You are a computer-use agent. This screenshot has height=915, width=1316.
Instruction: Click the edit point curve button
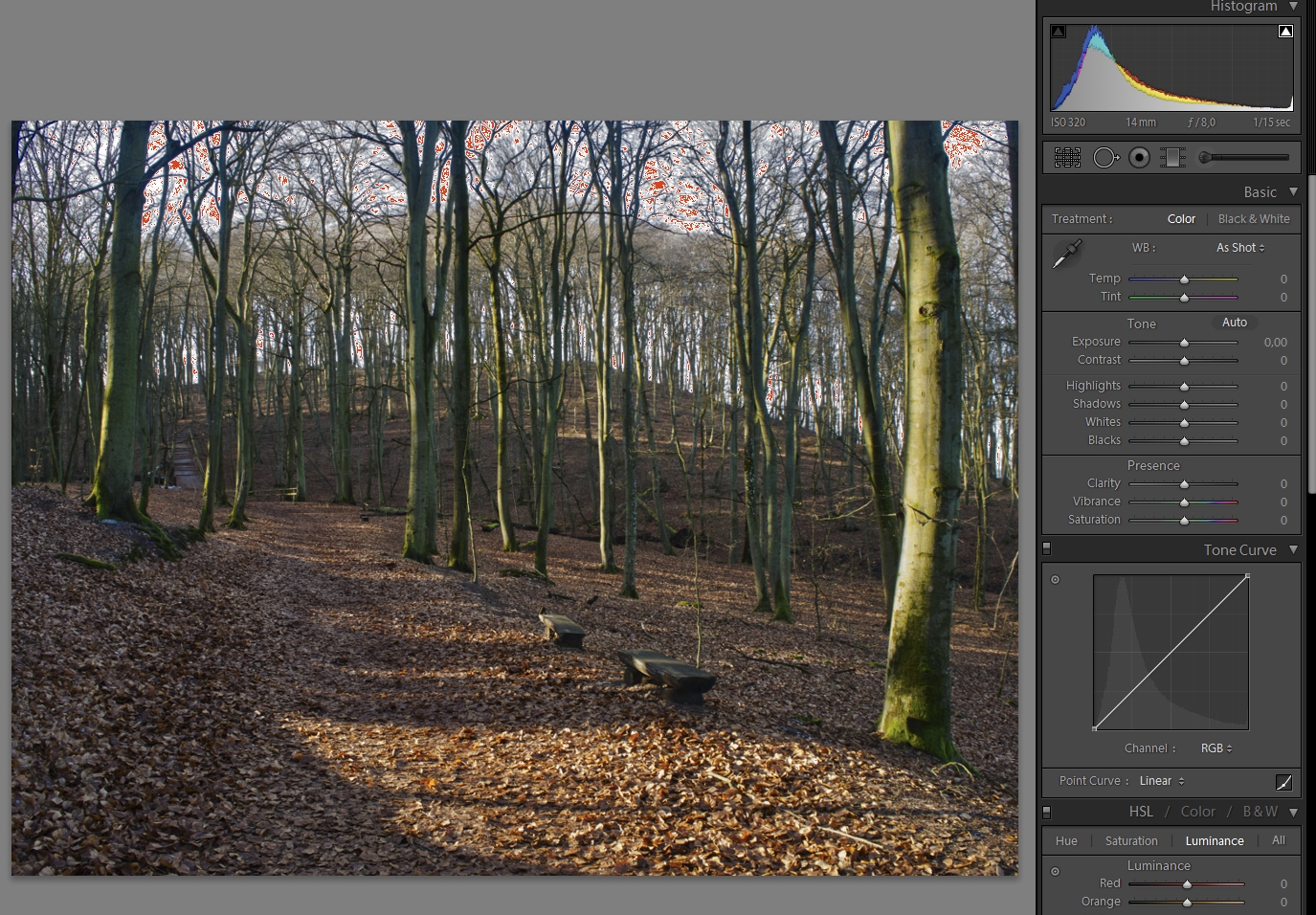(x=1283, y=782)
